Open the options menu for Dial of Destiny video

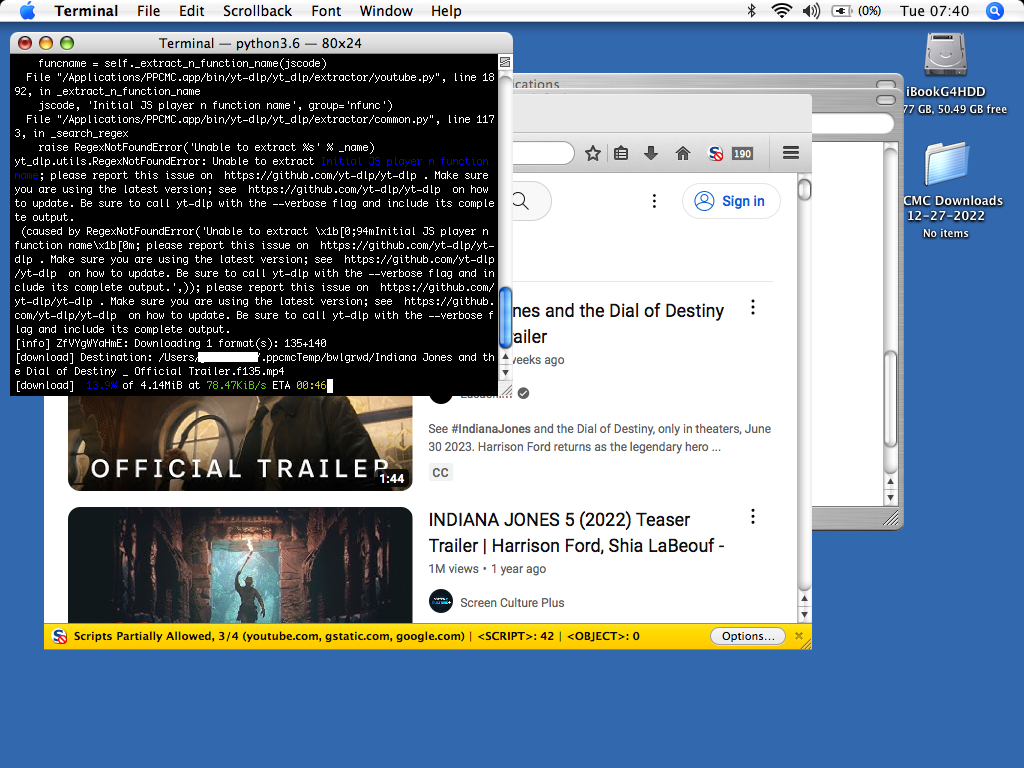753,307
